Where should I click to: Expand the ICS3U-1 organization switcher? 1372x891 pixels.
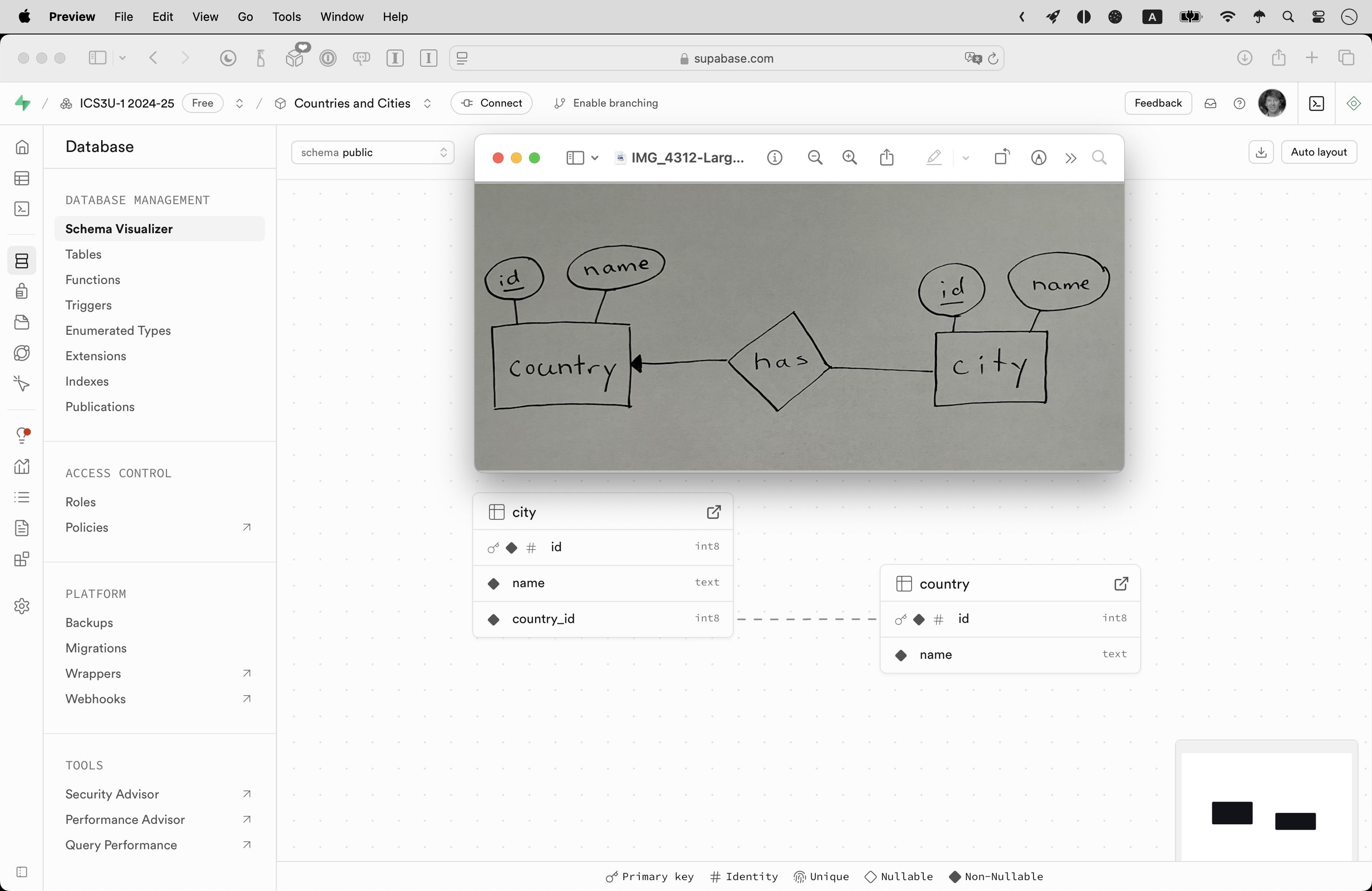click(x=239, y=103)
